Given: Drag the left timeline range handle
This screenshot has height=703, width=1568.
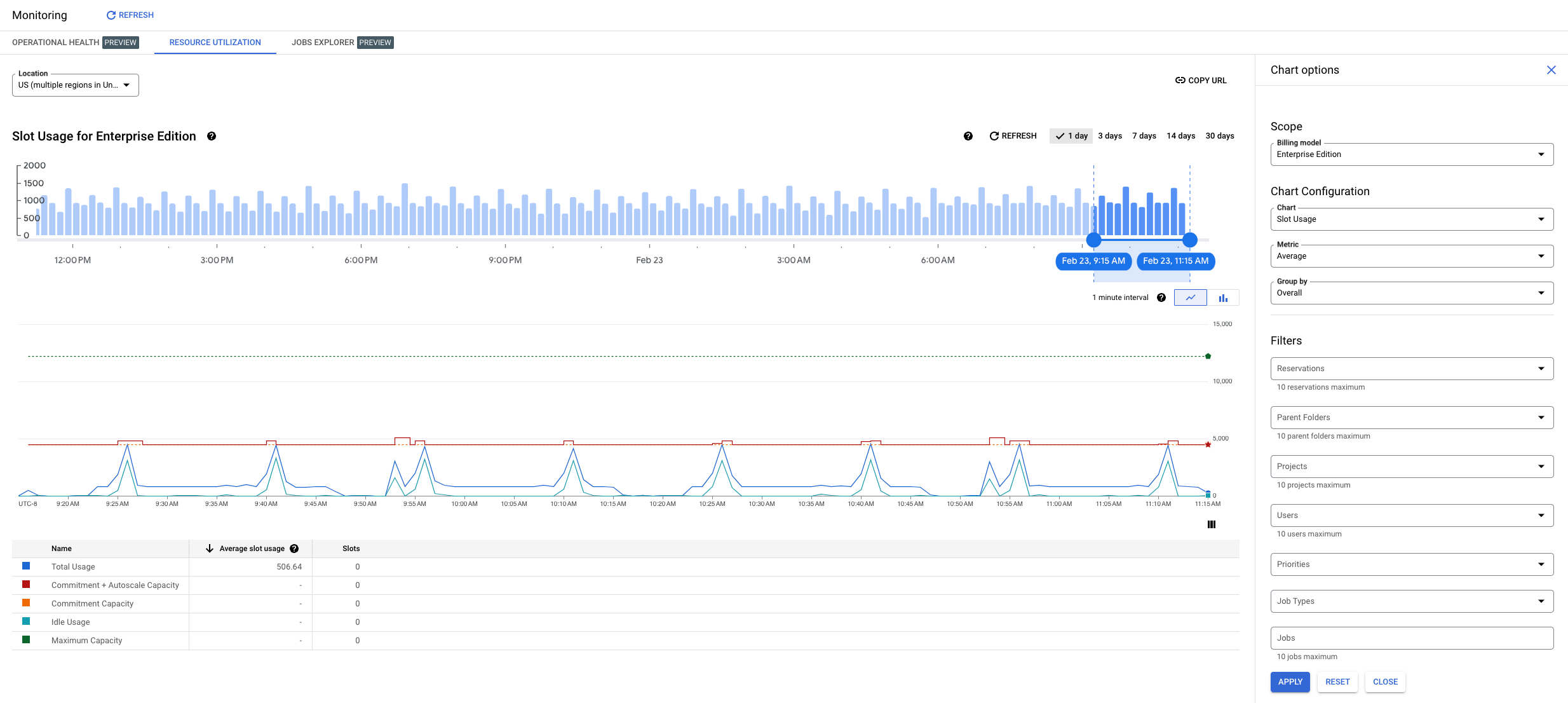Looking at the screenshot, I should pos(1093,239).
